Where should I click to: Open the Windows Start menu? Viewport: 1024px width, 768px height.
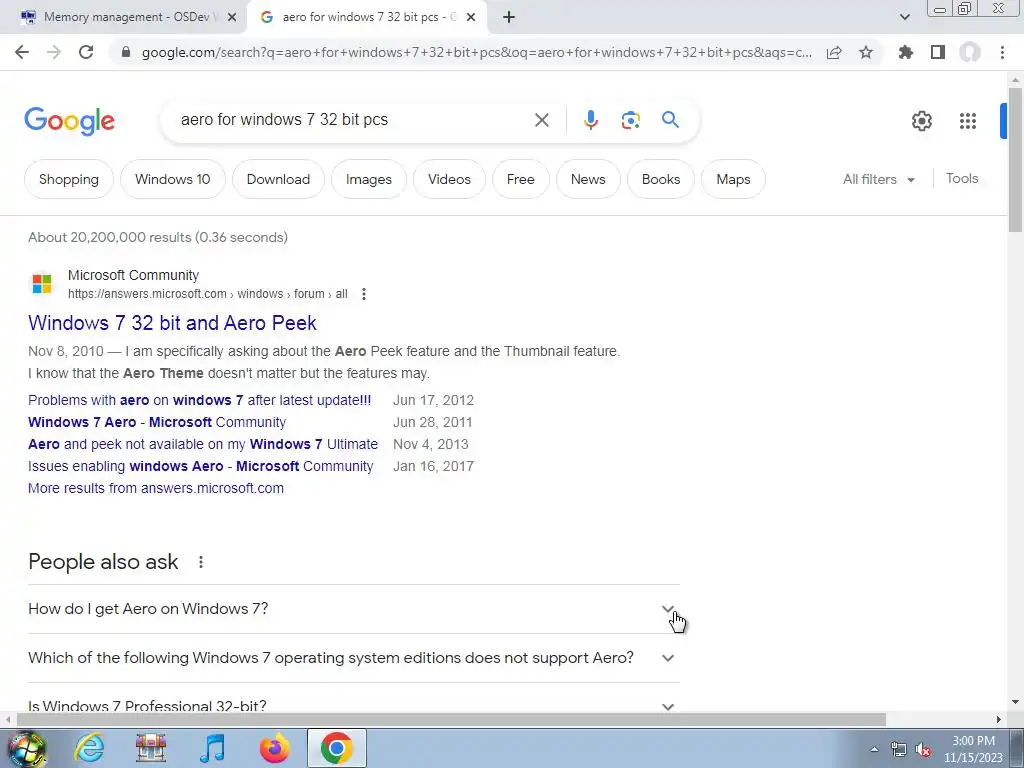tap(26, 748)
